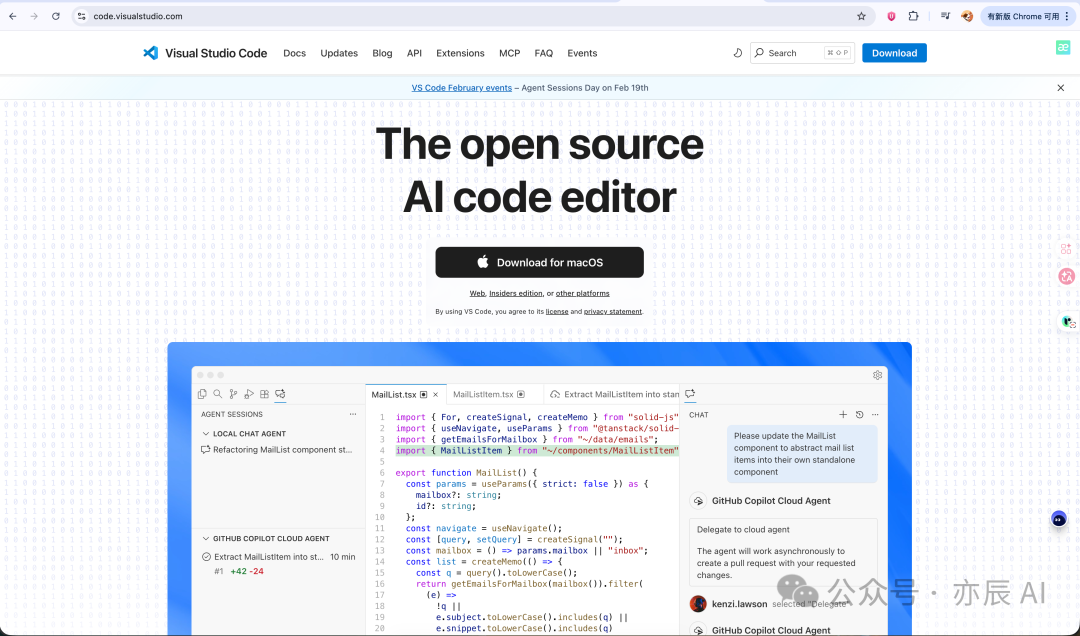Image resolution: width=1080 pixels, height=636 pixels.
Task: Select the Search icon in the editor sidebar
Action: pos(217,394)
